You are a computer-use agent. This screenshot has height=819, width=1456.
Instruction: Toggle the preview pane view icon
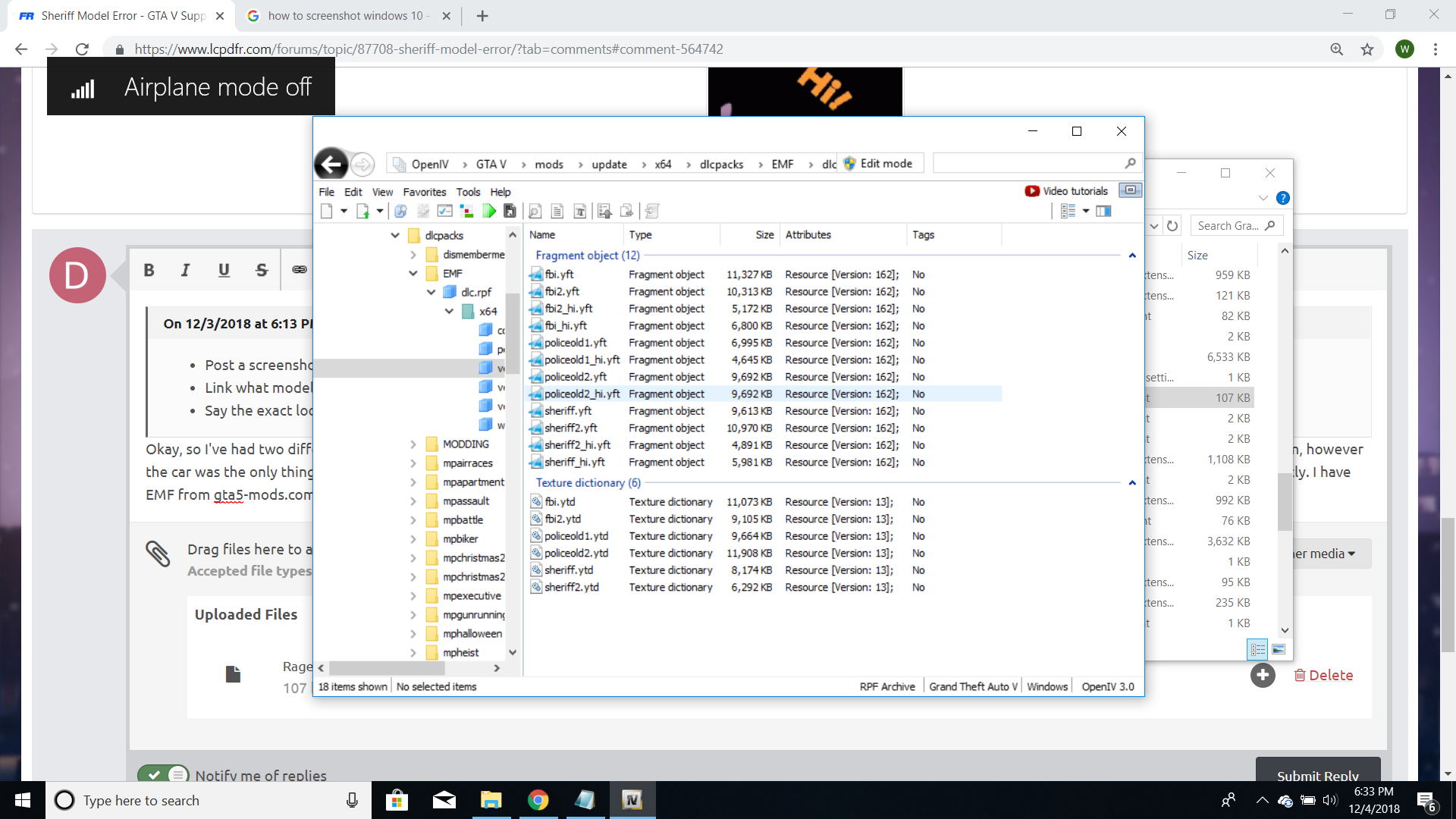[x=1103, y=212]
